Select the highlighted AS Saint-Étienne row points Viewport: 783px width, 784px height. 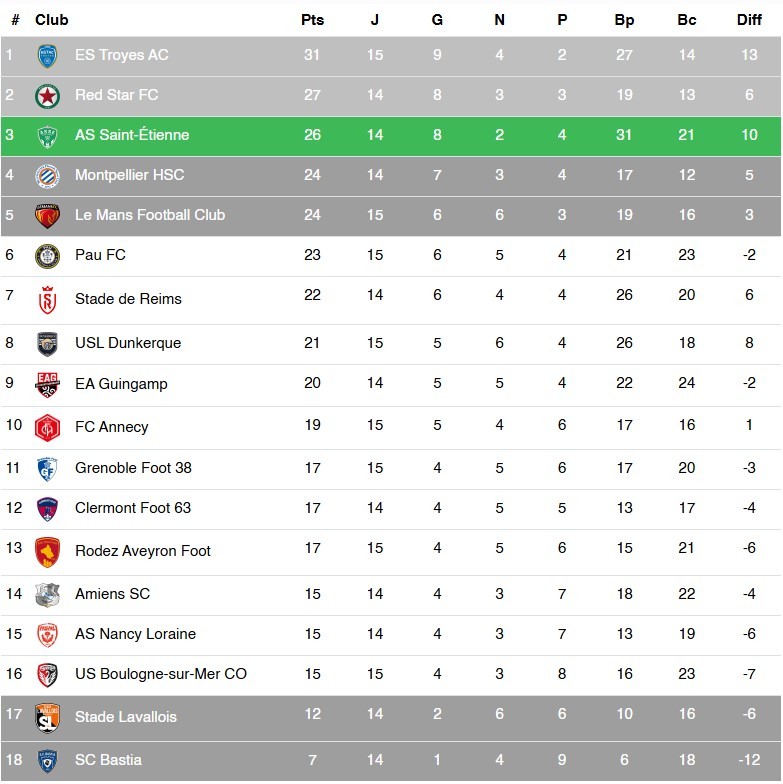(312, 135)
